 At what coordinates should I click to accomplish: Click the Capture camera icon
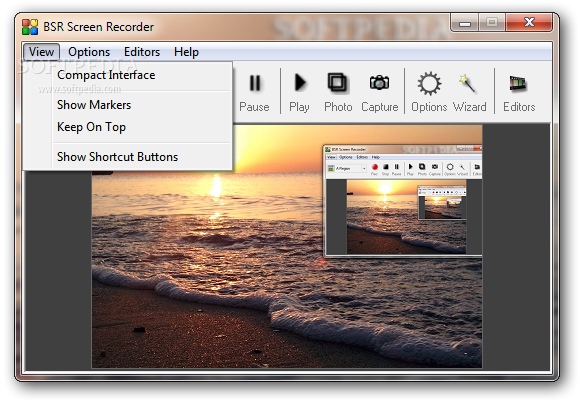click(379, 82)
